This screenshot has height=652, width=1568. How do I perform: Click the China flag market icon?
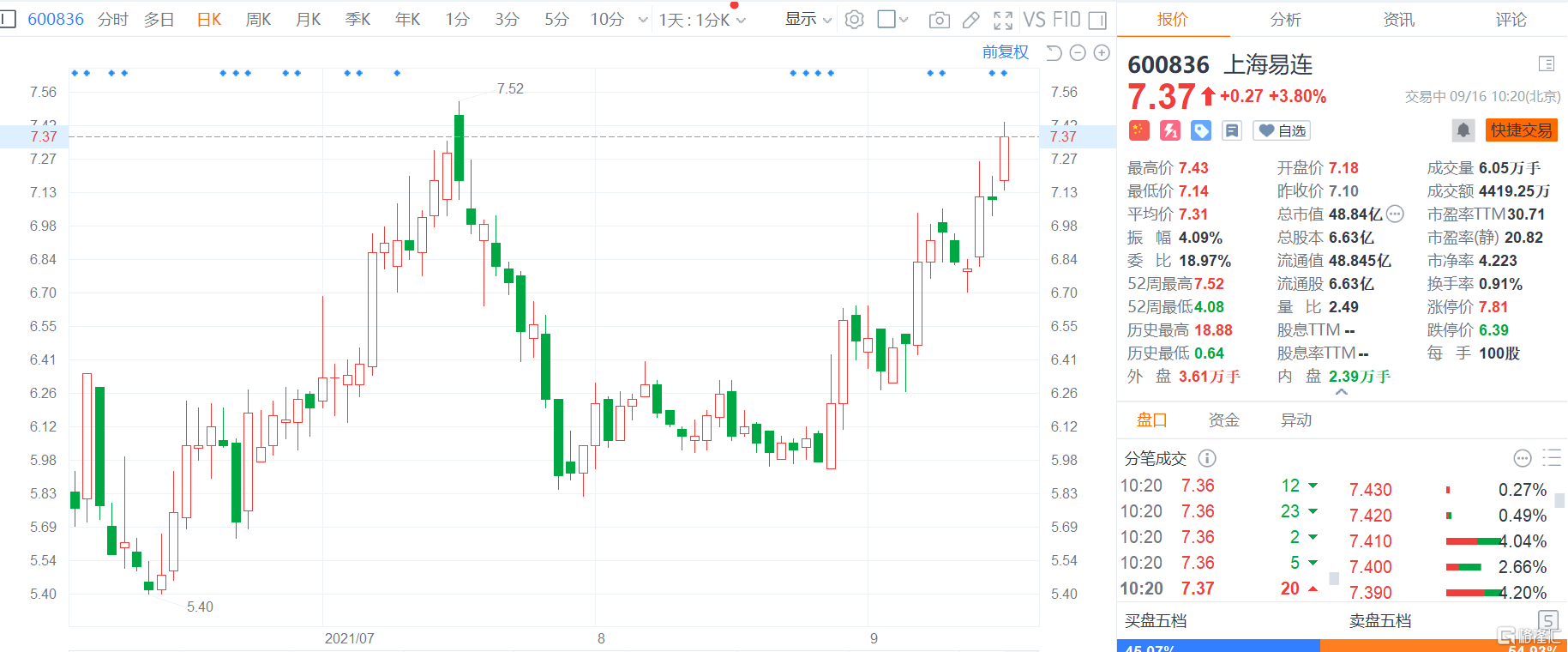1138,130
